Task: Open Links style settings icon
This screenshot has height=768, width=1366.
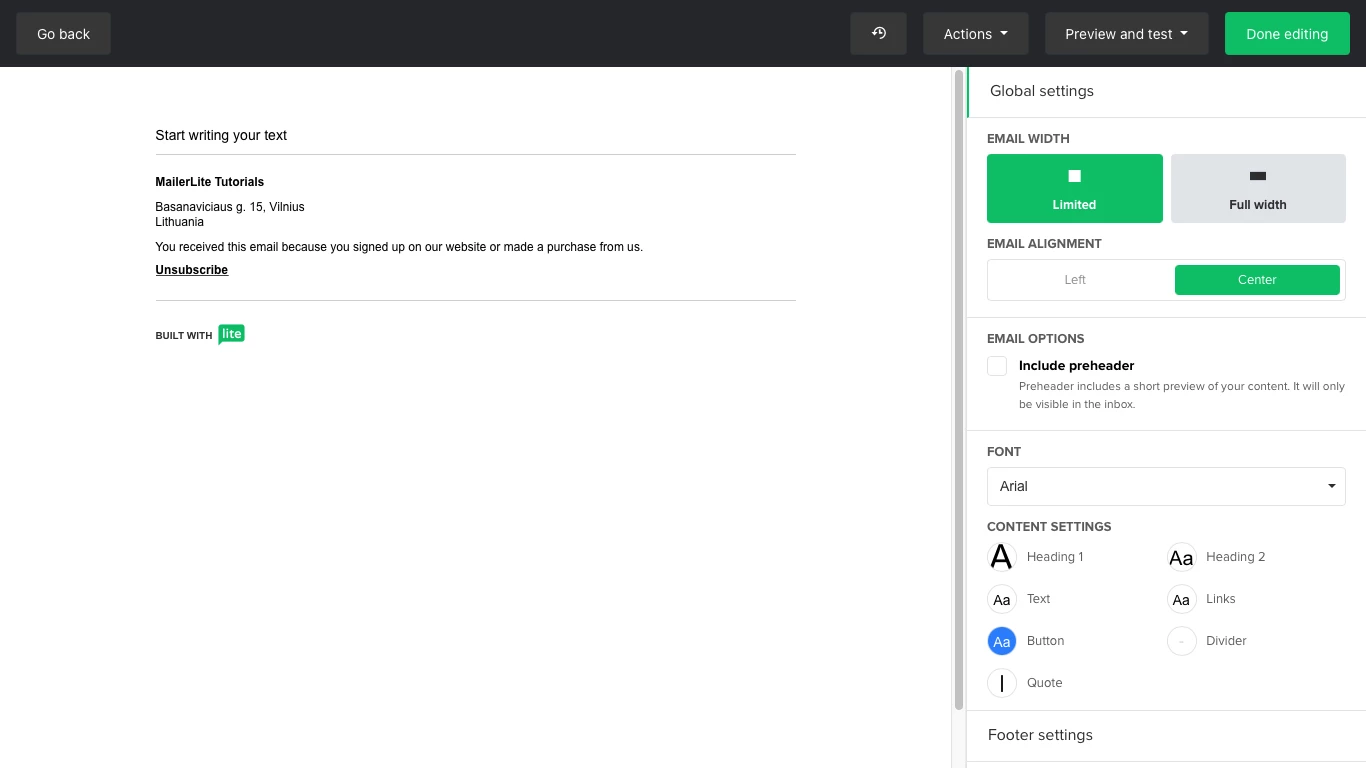Action: 1181,599
